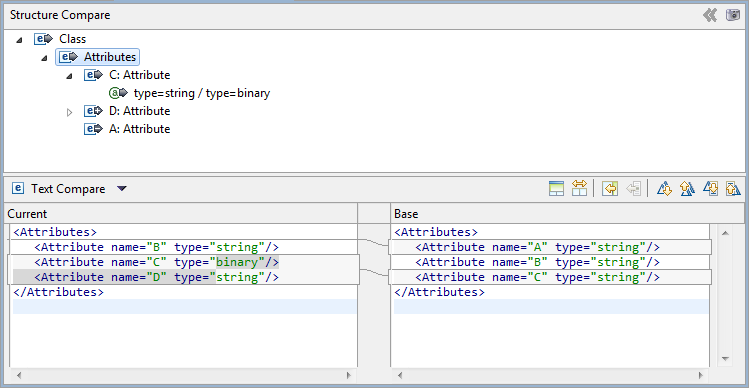Select the A: Attribute tree item
This screenshot has width=749, height=388.
click(x=139, y=129)
